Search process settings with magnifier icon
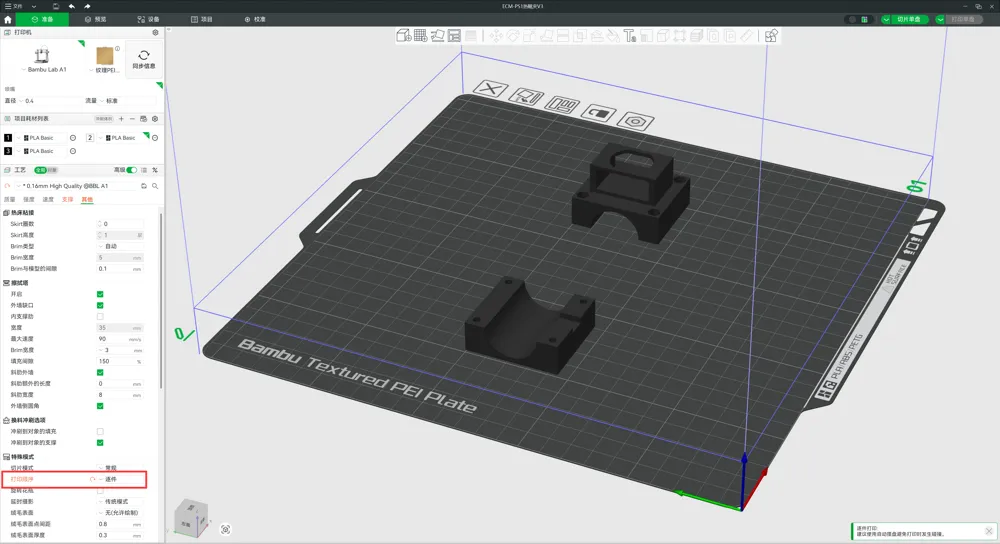 click(x=155, y=186)
